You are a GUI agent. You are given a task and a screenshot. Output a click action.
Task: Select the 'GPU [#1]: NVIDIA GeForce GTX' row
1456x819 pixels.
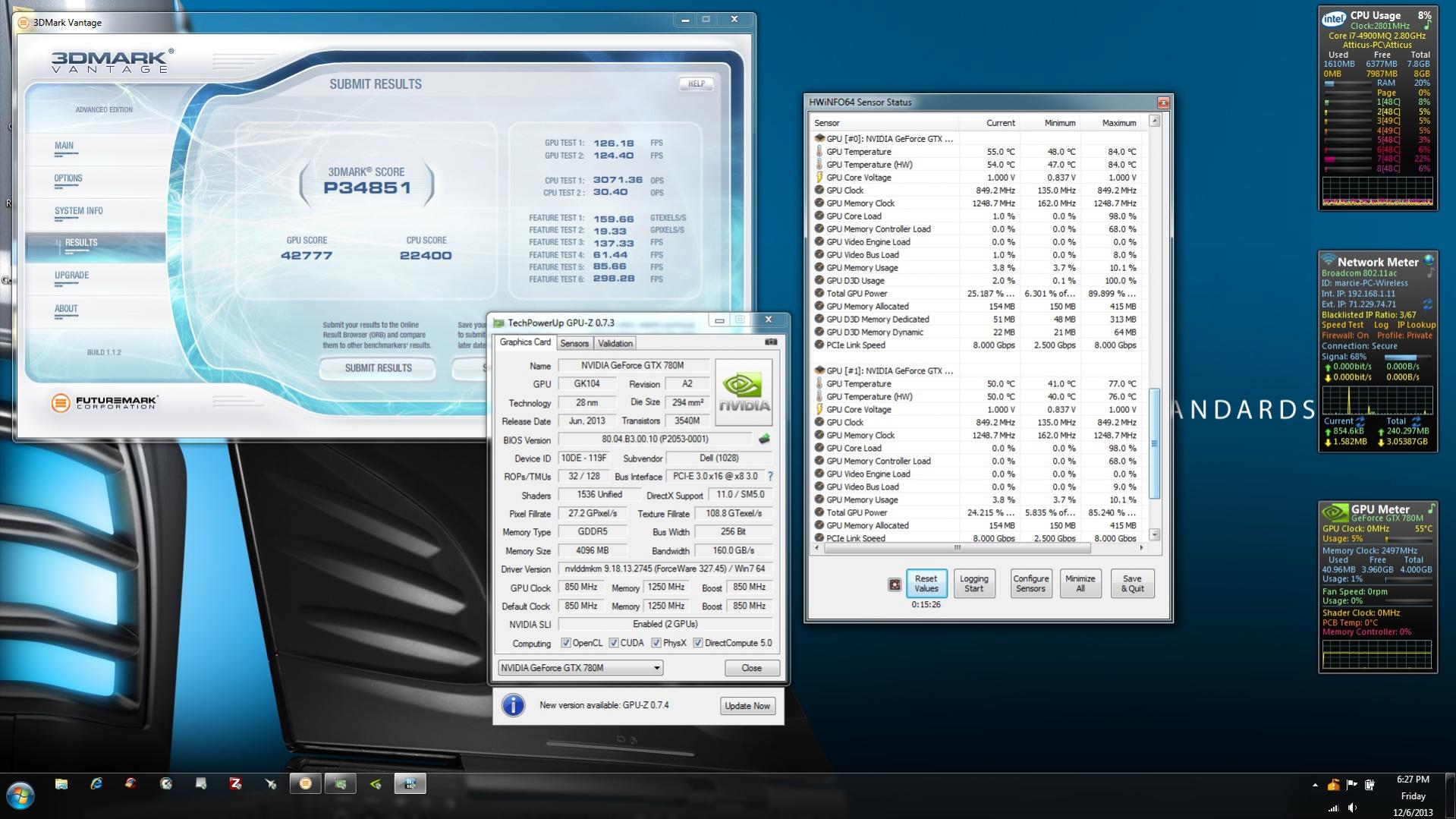[x=979, y=371]
